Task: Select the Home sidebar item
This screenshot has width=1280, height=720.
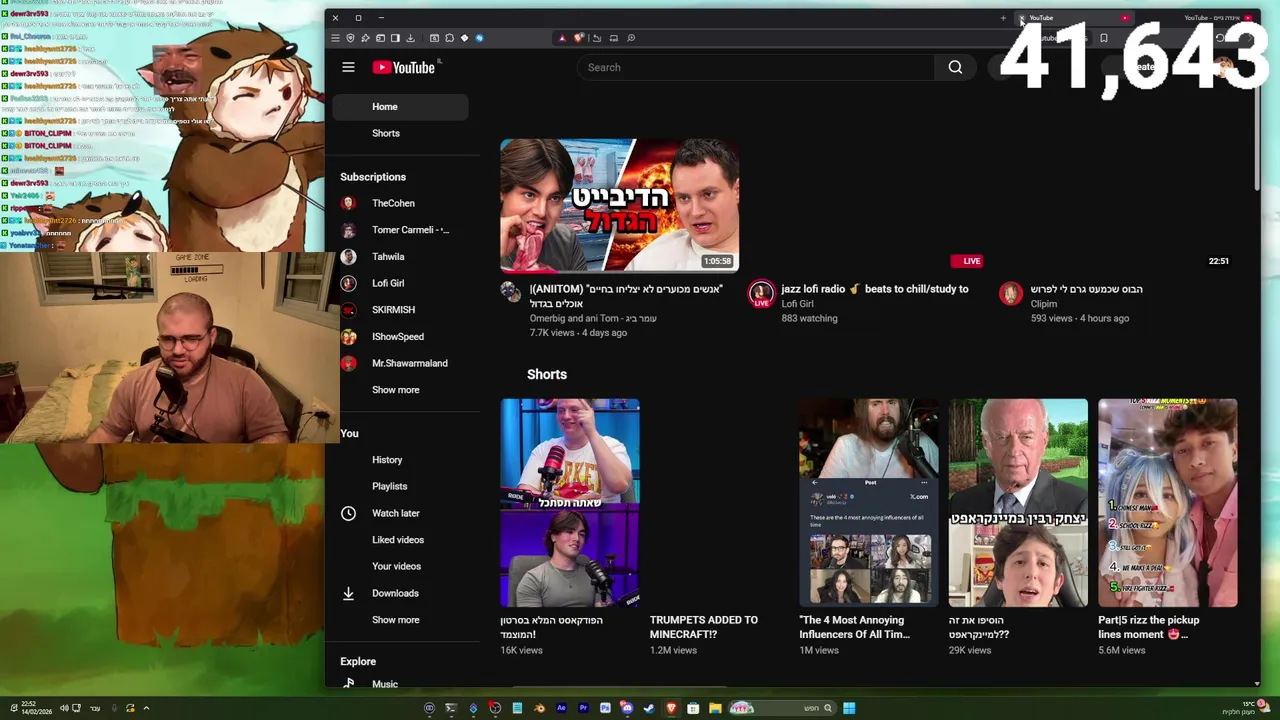Action: pyautogui.click(x=400, y=107)
